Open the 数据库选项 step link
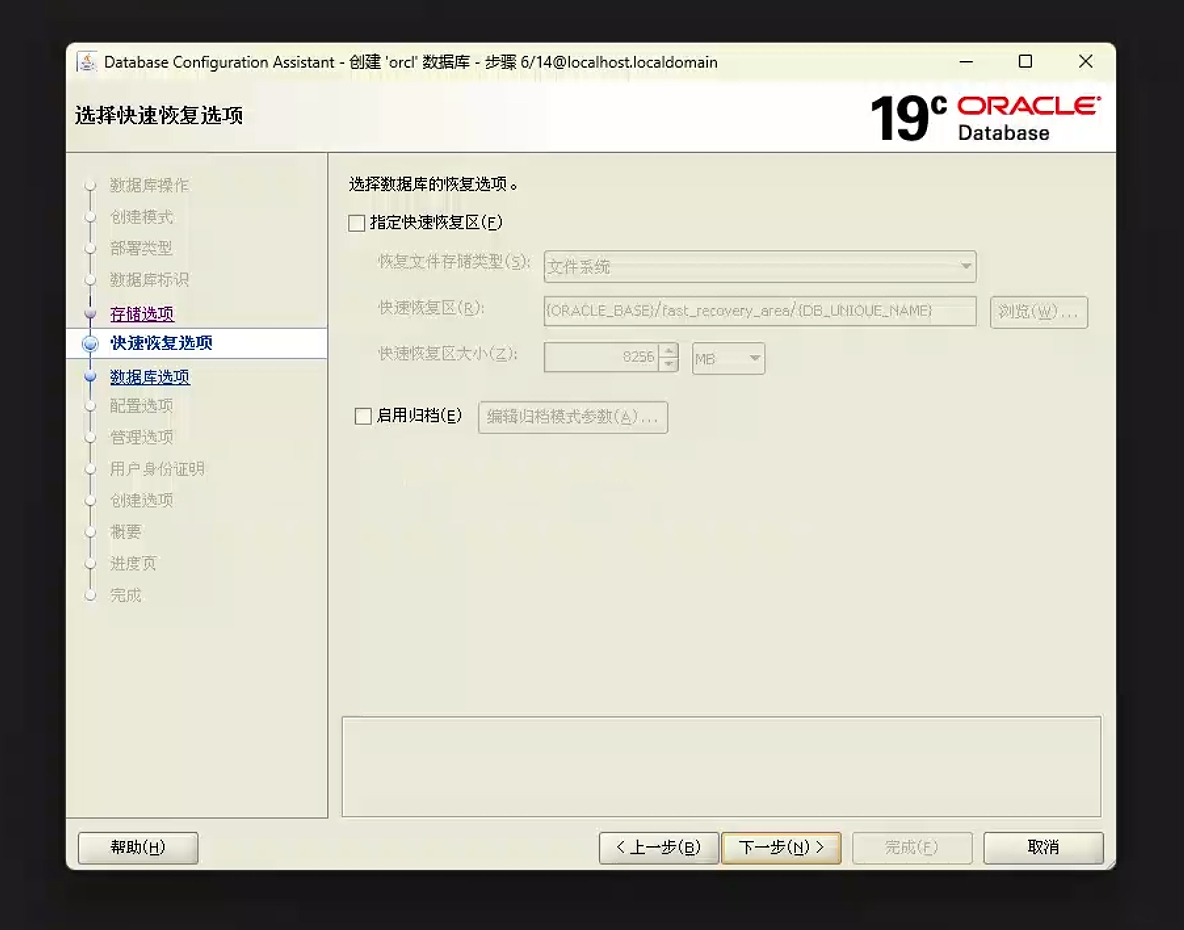Screen dimensions: 1184x930 coord(150,377)
